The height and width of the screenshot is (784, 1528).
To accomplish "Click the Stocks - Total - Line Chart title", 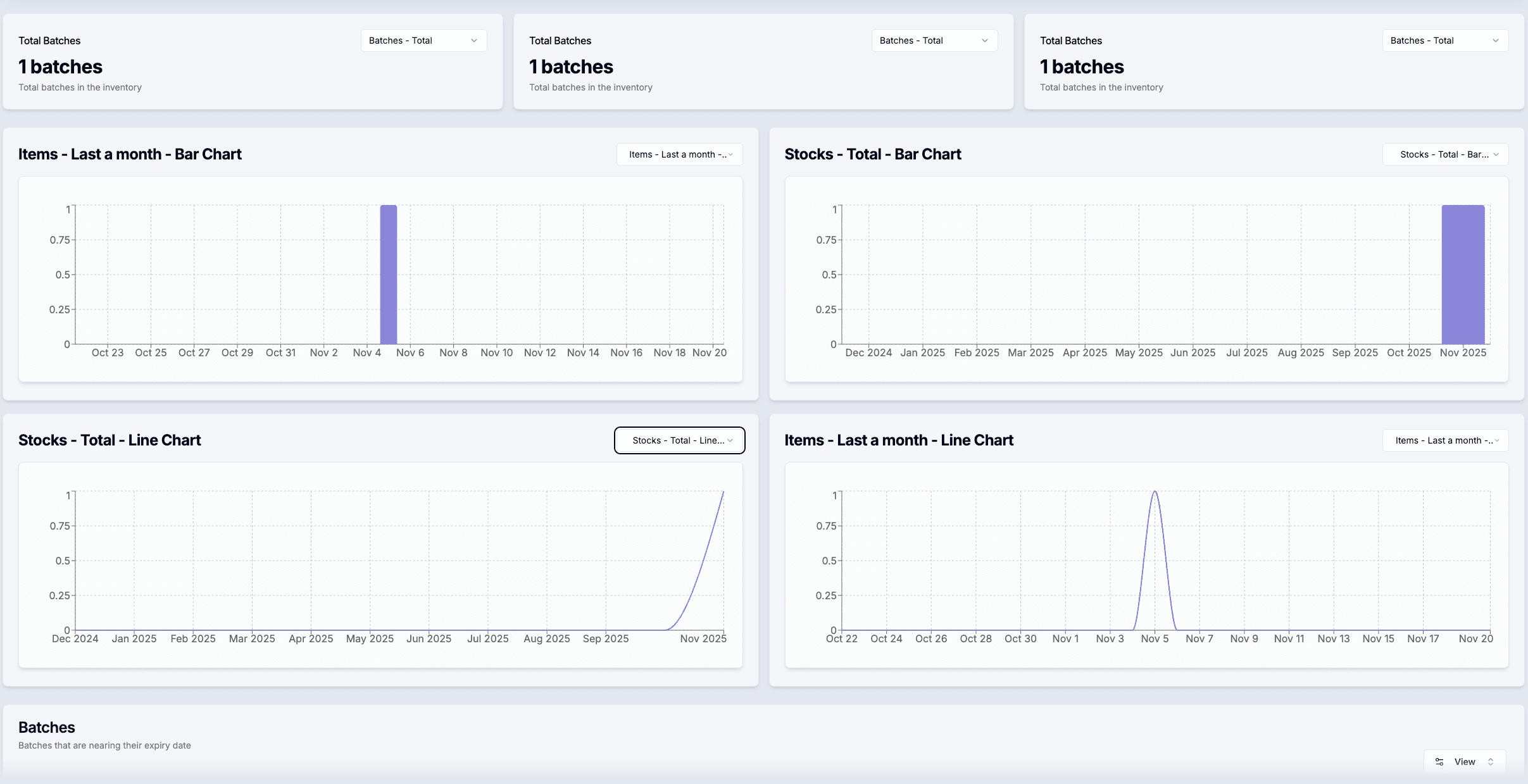I will click(x=110, y=440).
